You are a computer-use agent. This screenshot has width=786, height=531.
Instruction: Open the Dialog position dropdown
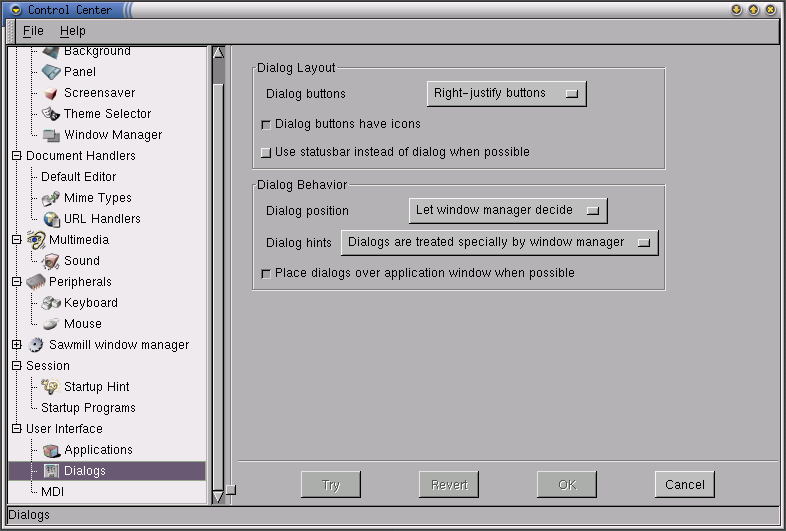tap(508, 211)
